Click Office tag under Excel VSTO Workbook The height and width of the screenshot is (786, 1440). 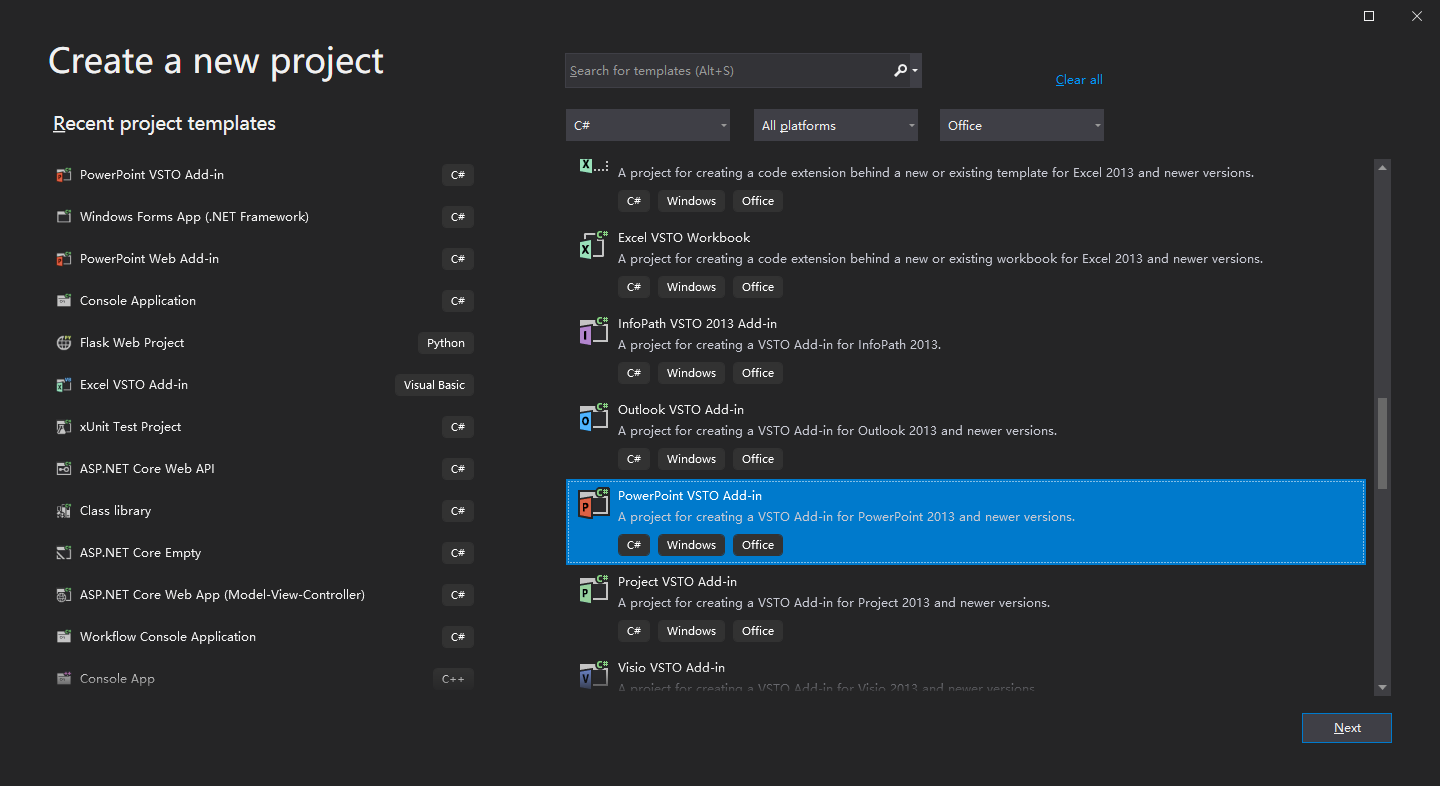click(758, 287)
